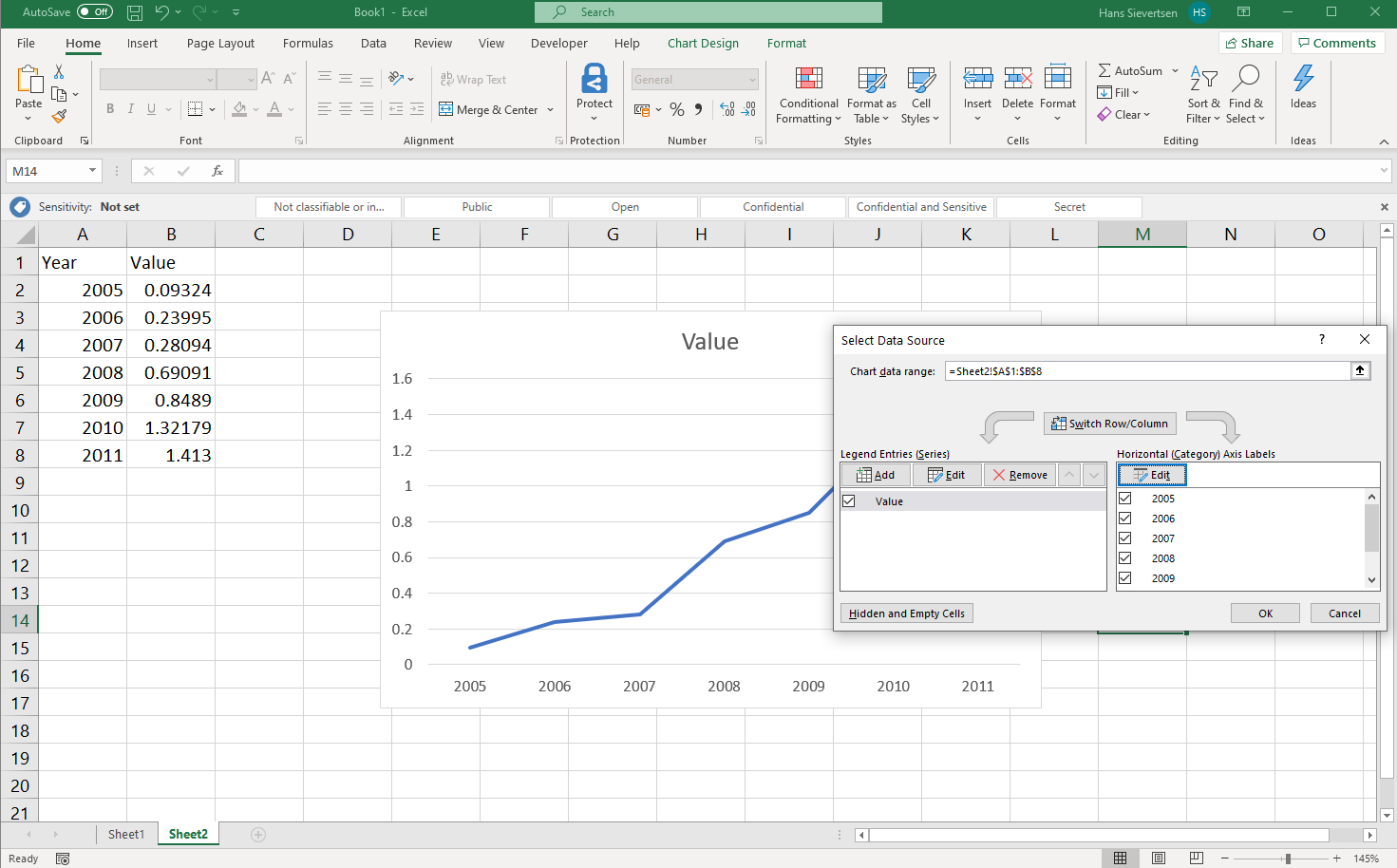
Task: Expand the AutoSum dropdown arrow
Action: [x=1175, y=71]
